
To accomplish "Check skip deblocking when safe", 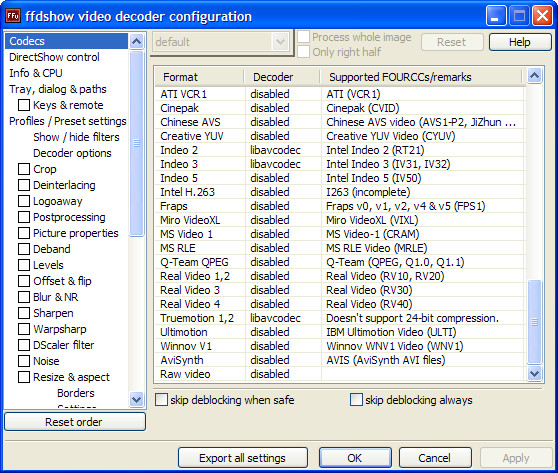I will (x=161, y=400).
